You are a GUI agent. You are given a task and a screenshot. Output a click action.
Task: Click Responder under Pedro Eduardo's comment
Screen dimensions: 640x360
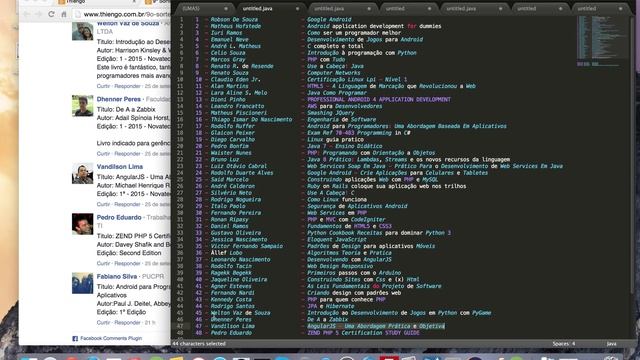click(127, 264)
